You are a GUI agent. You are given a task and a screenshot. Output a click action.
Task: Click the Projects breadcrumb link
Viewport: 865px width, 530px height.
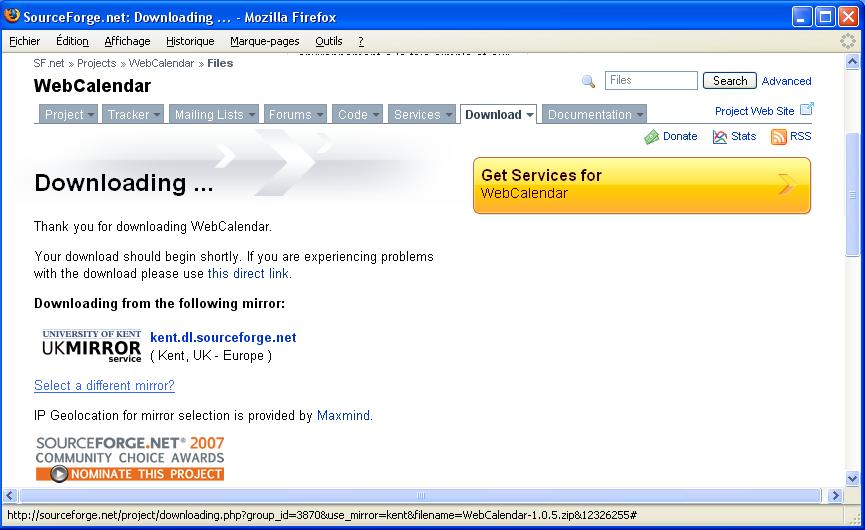97,63
